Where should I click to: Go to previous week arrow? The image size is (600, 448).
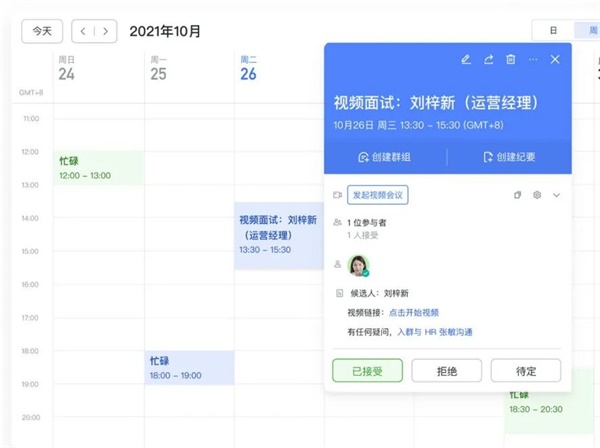(x=84, y=31)
